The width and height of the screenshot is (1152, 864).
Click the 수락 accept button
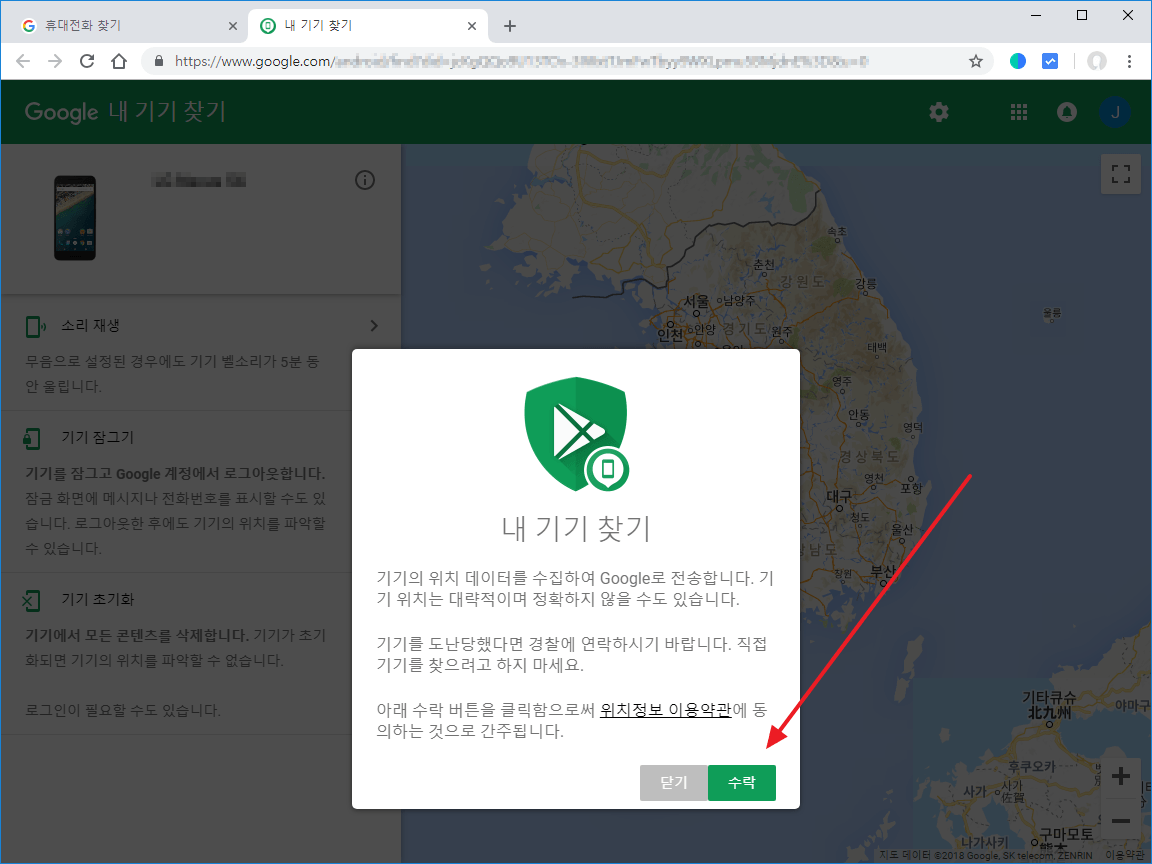pos(741,782)
